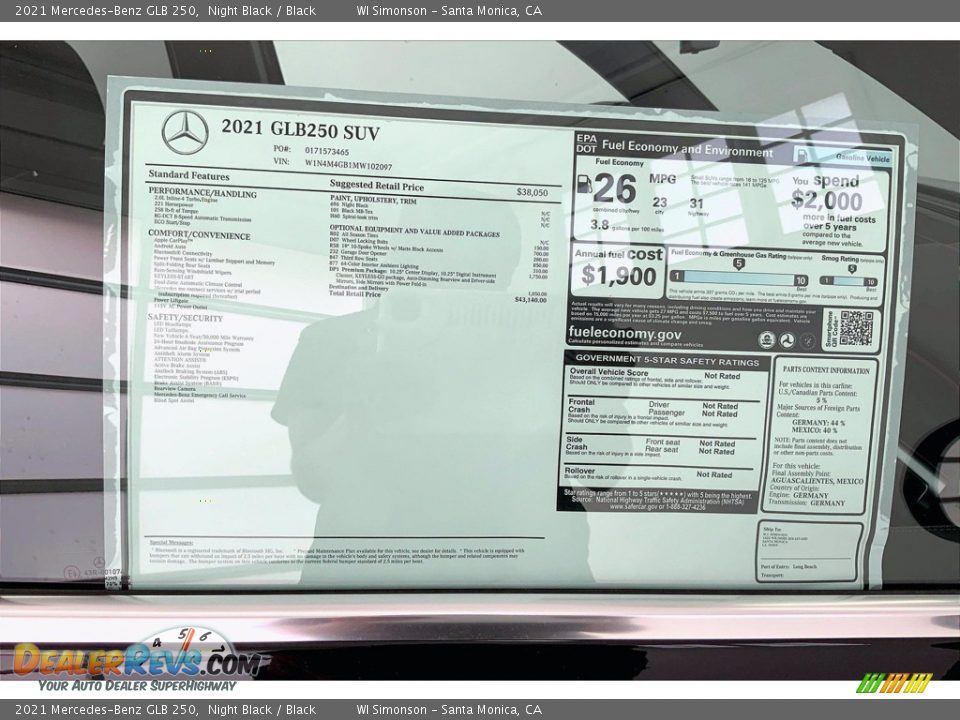Click the 'Ship To' address box
Viewport: 960px width, 720px height.
(810, 552)
